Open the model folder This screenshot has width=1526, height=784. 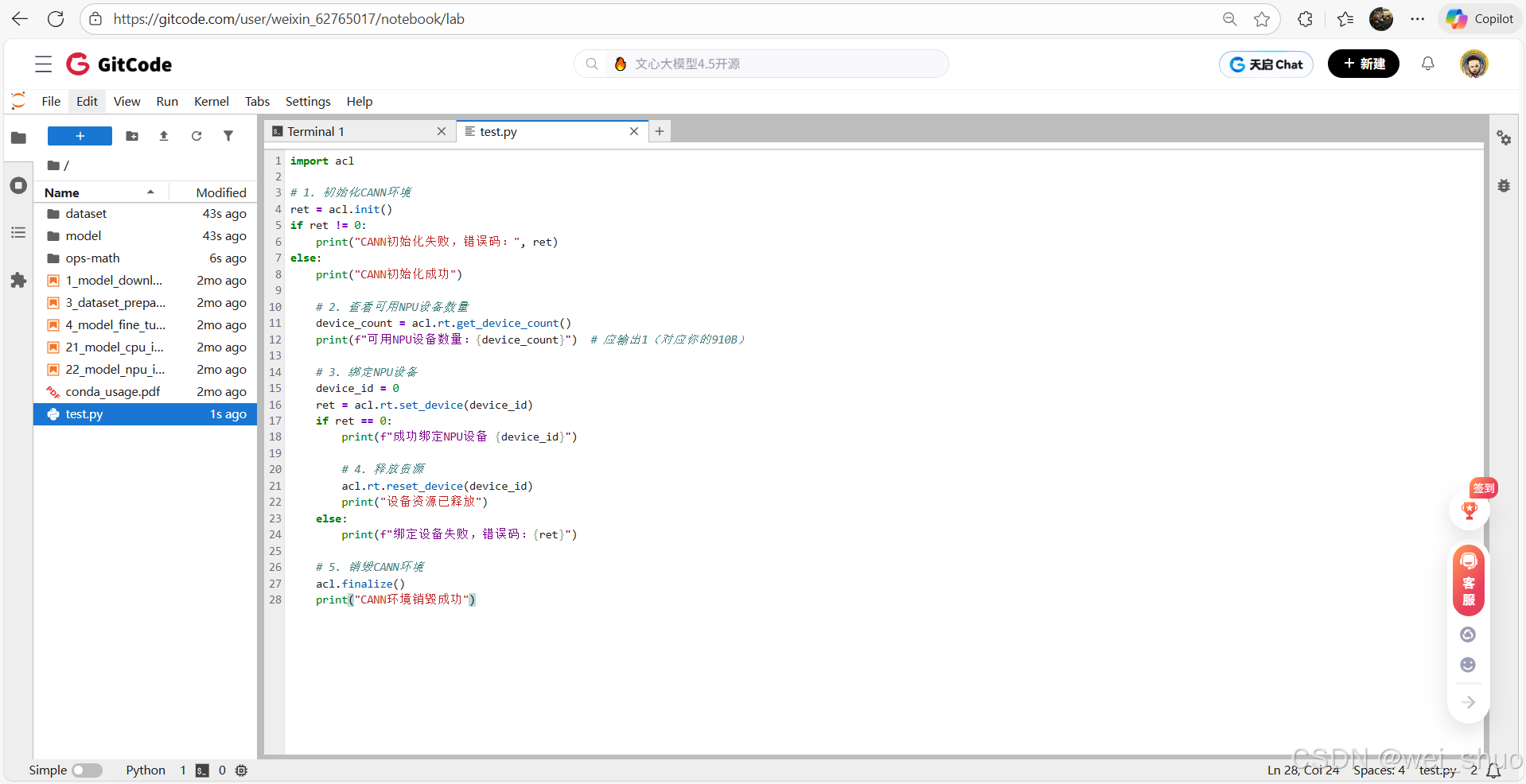[145, 236]
